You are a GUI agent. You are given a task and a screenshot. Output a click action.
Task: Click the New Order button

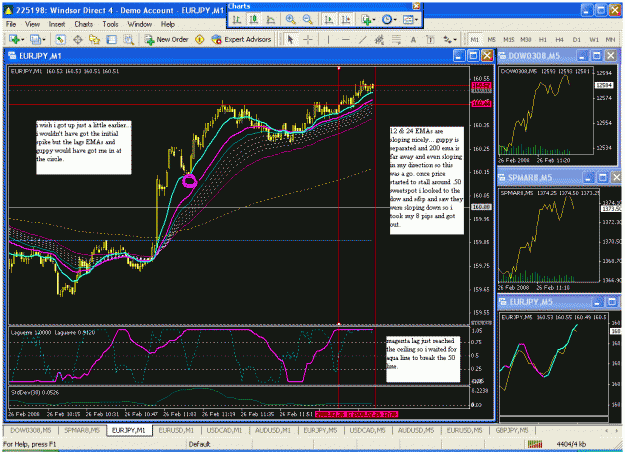pyautogui.click(x=166, y=39)
